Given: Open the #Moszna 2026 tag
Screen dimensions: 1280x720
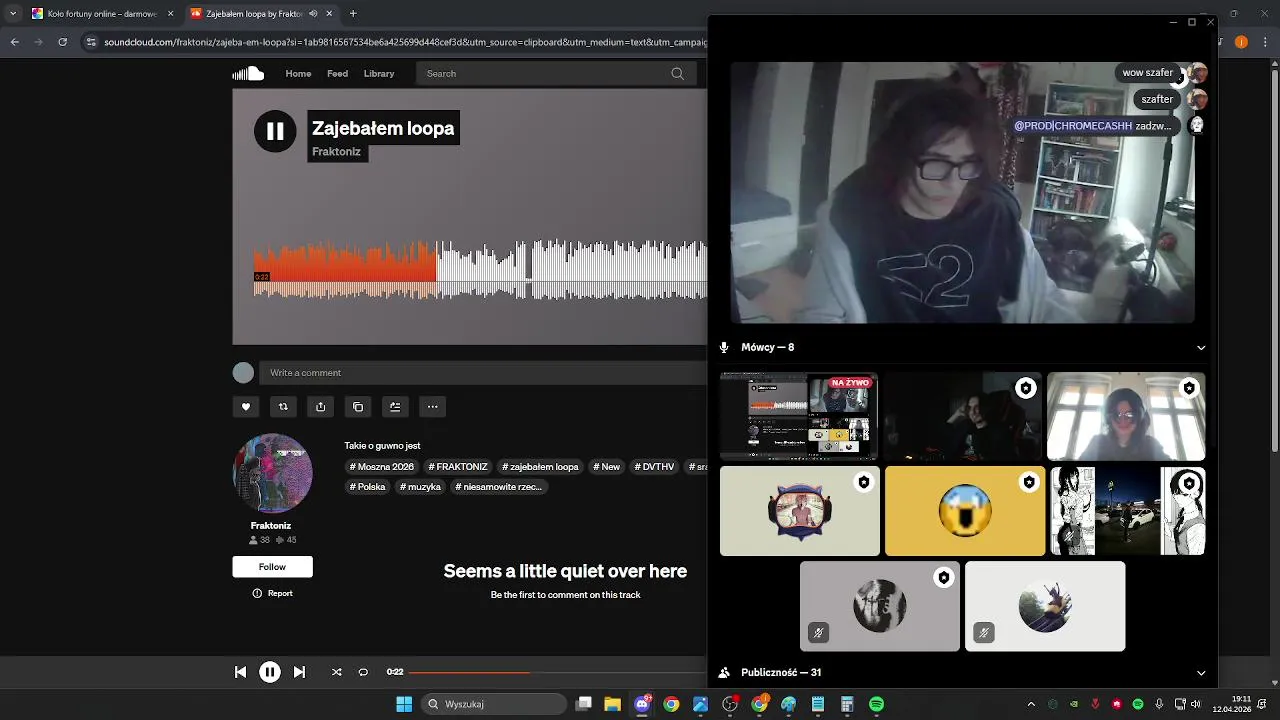Looking at the screenshot, I should coord(382,467).
